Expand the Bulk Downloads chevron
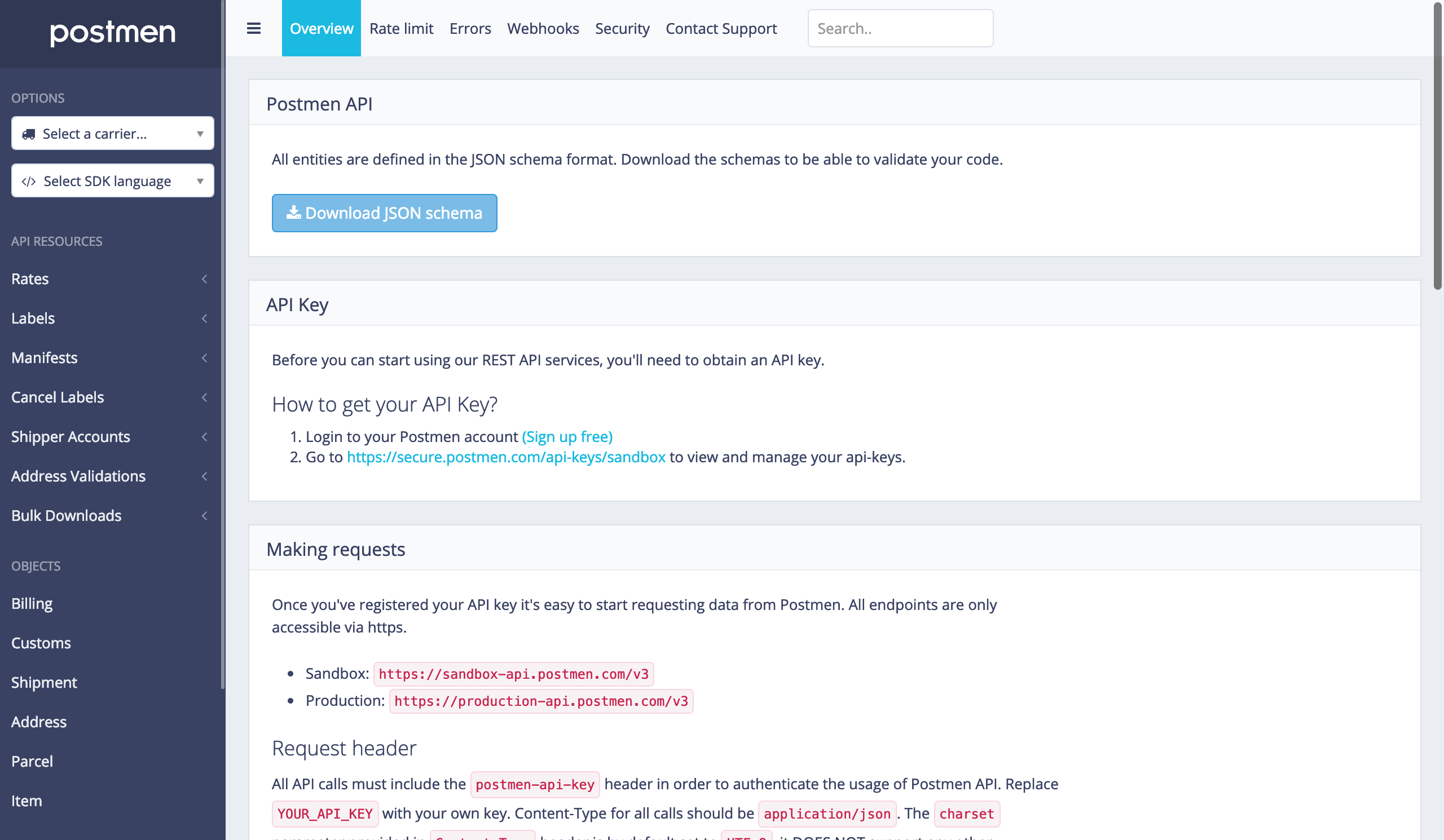The height and width of the screenshot is (840, 1444). point(205,516)
